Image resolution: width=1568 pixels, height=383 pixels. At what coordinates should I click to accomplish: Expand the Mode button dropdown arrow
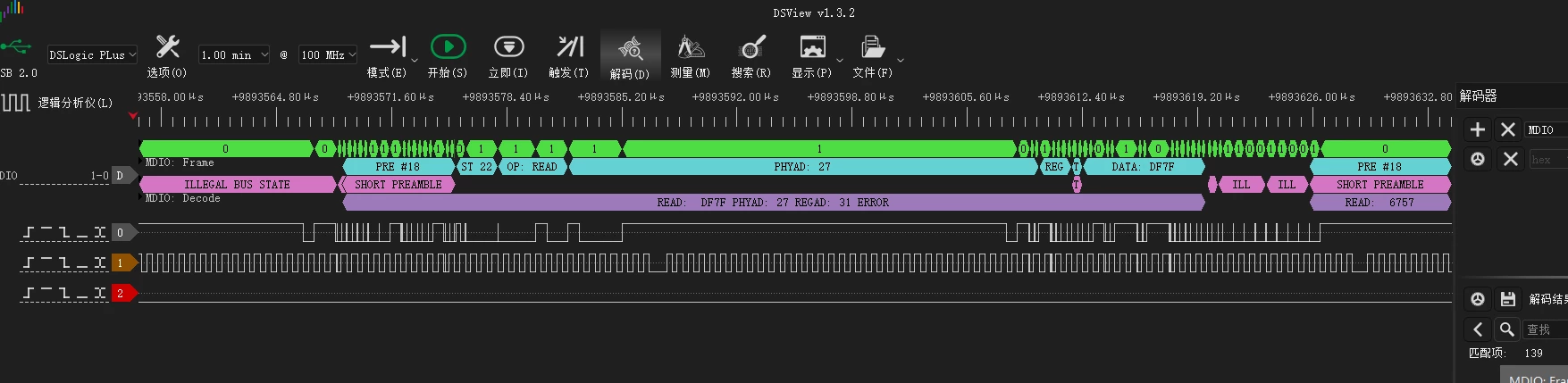pyautogui.click(x=415, y=61)
